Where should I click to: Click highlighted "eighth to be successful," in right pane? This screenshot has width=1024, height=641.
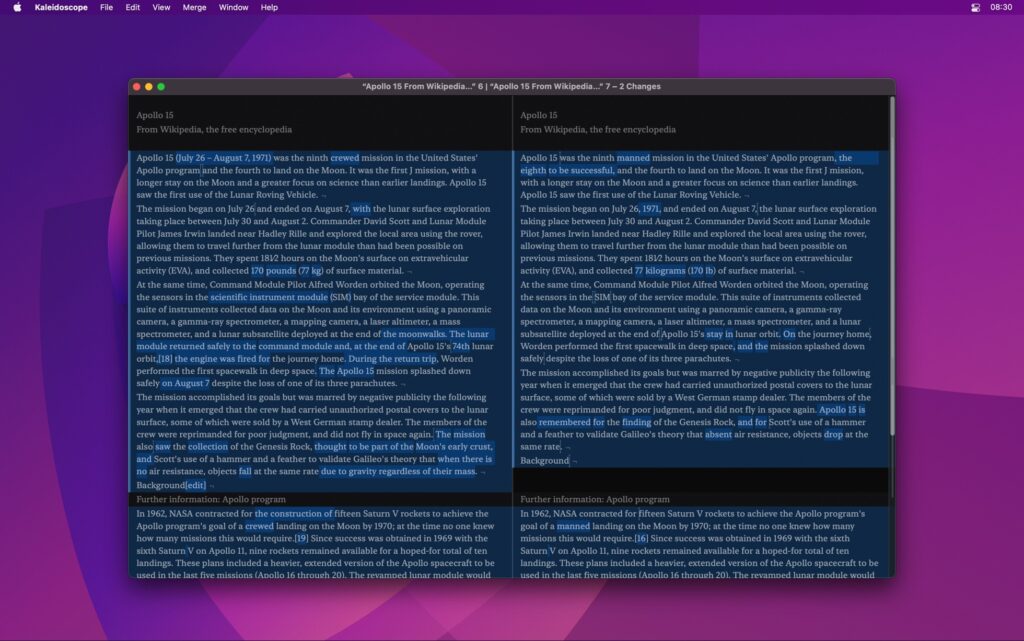(x=567, y=170)
